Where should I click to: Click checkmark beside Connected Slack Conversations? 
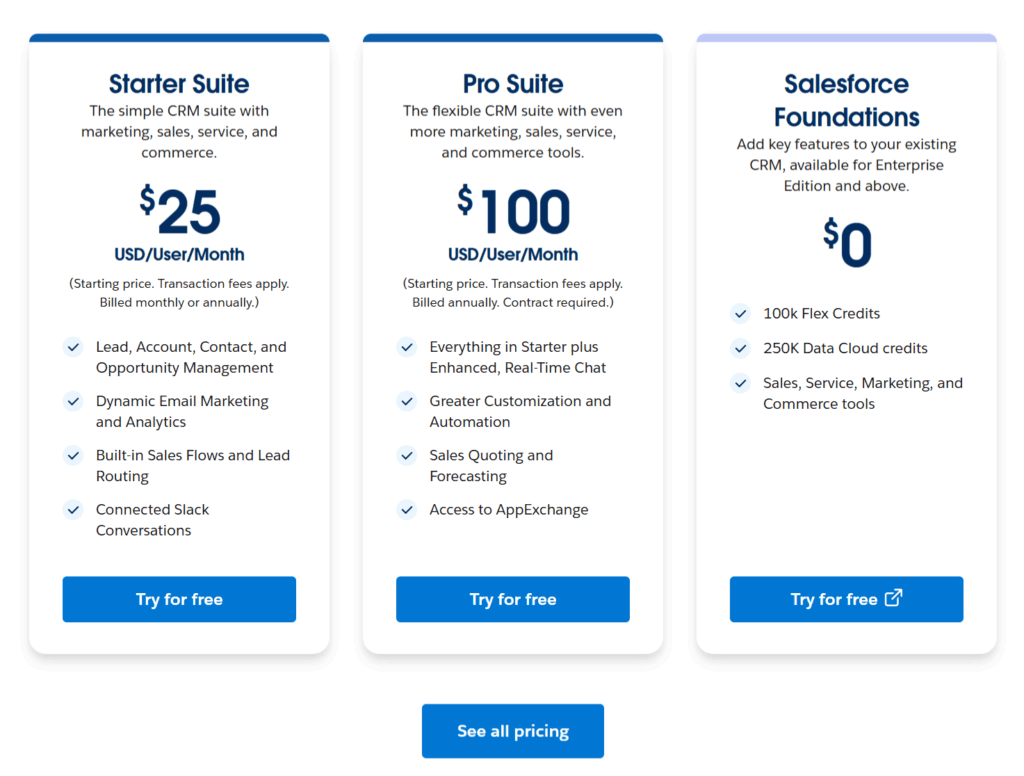(73, 509)
